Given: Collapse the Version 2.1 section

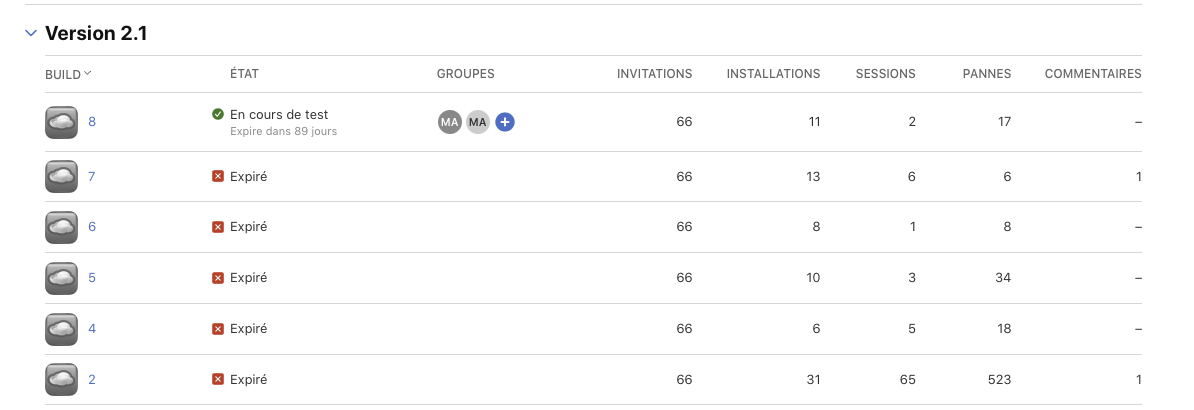Looking at the screenshot, I should 31,33.
